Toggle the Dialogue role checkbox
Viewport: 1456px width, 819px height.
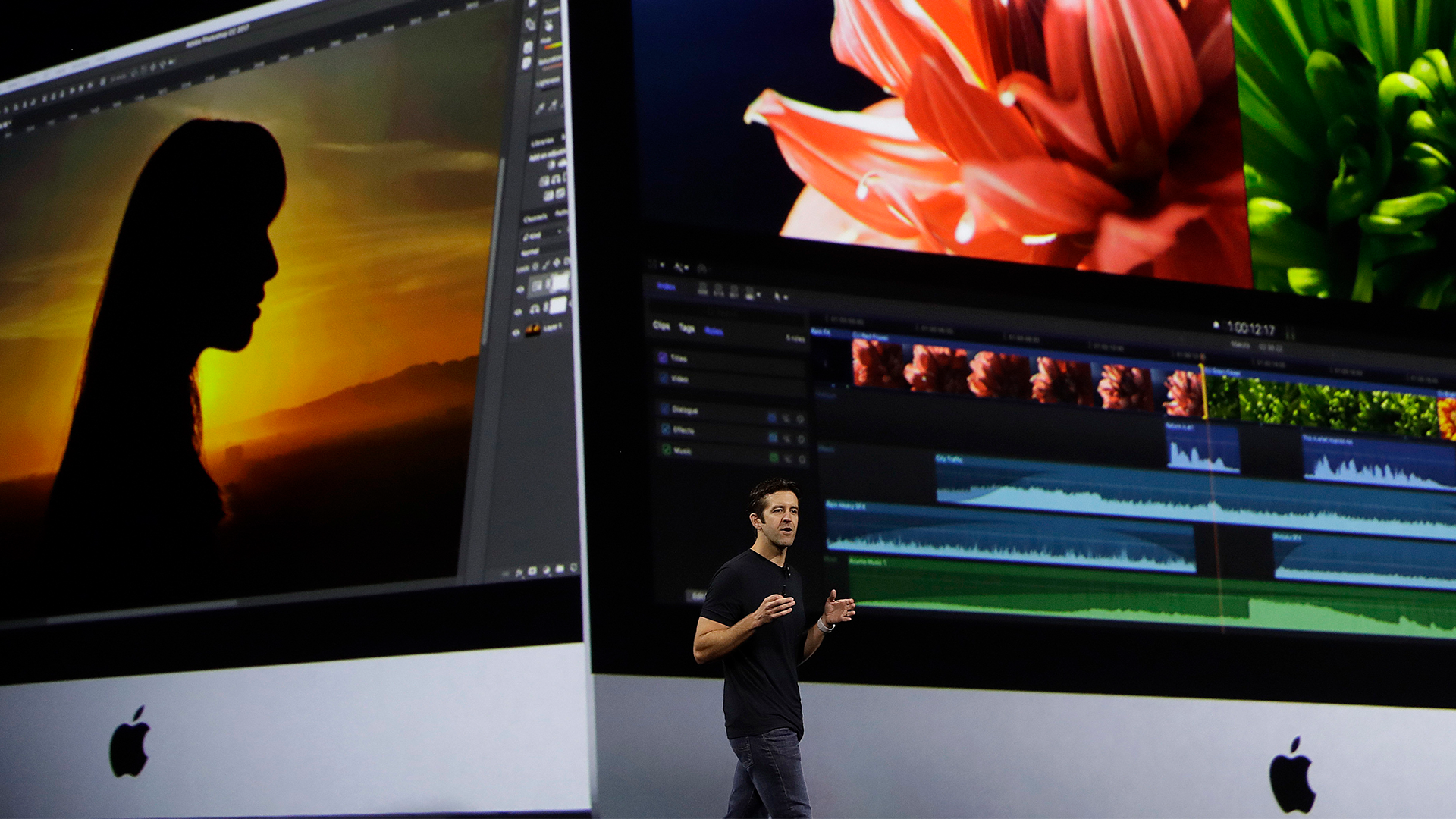coord(665,409)
